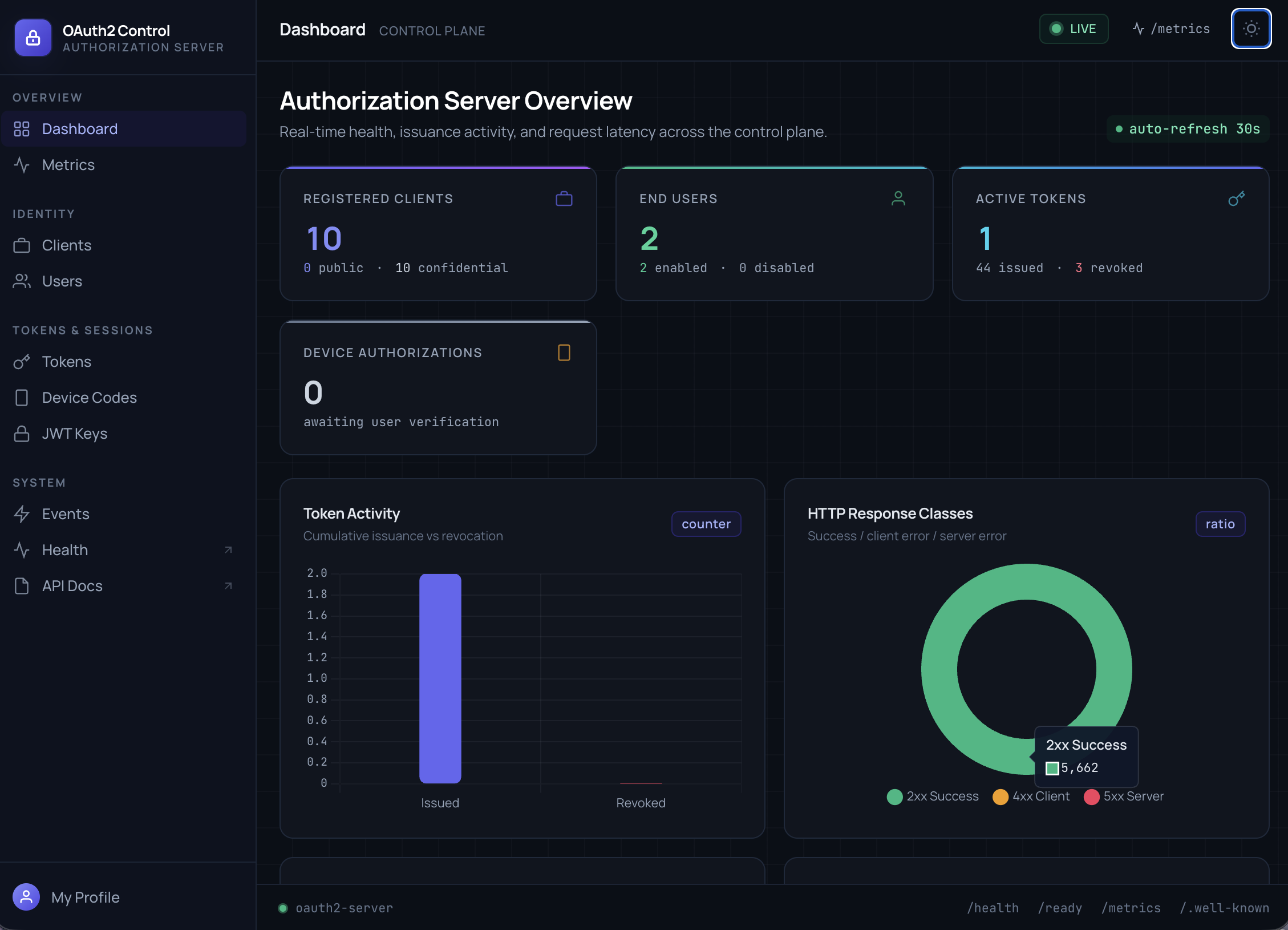This screenshot has width=1288, height=930.
Task: Click the OAuth2 Control lock logo icon
Action: pyautogui.click(x=33, y=38)
